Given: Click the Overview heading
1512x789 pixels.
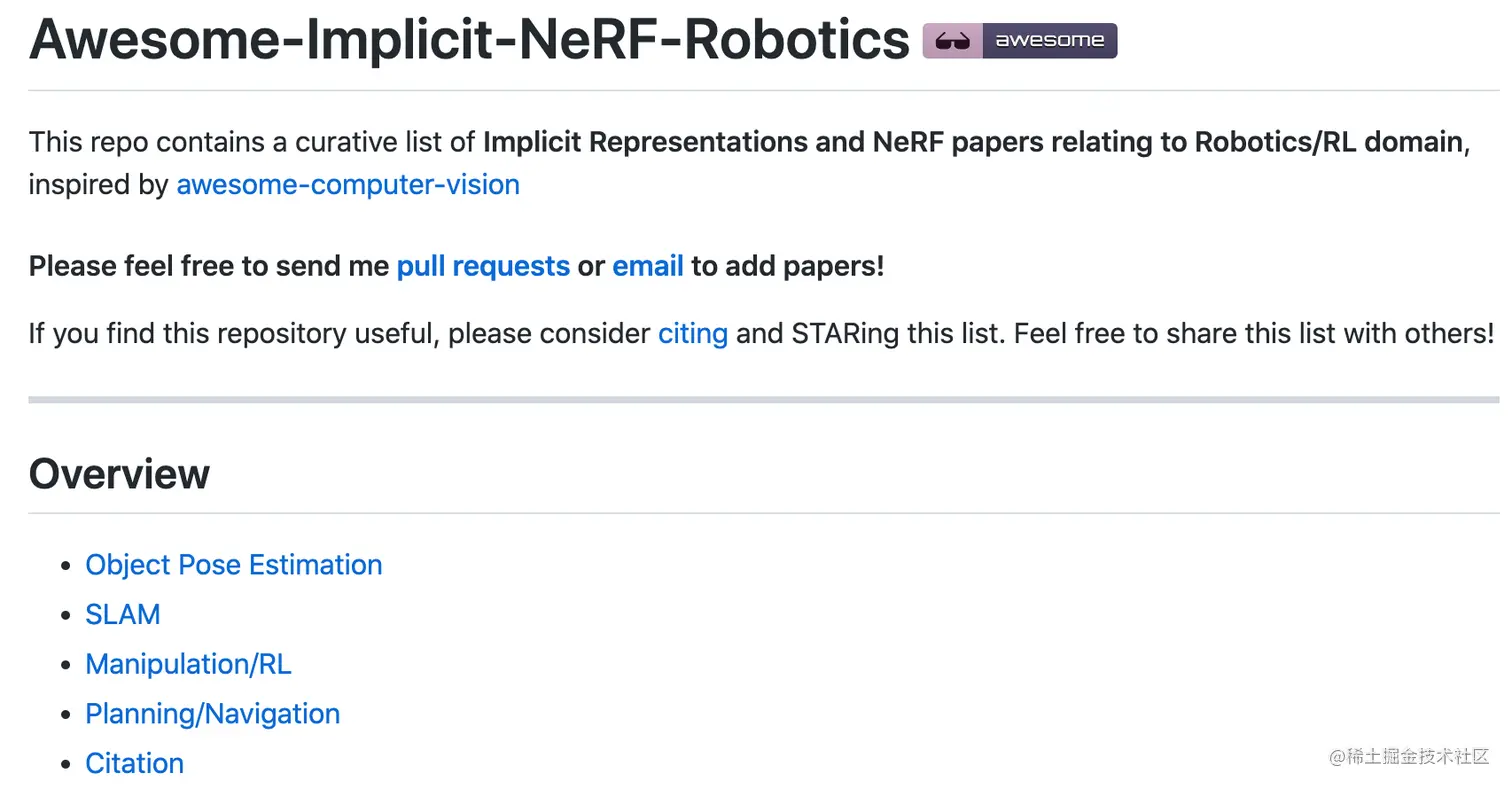Looking at the screenshot, I should [119, 474].
